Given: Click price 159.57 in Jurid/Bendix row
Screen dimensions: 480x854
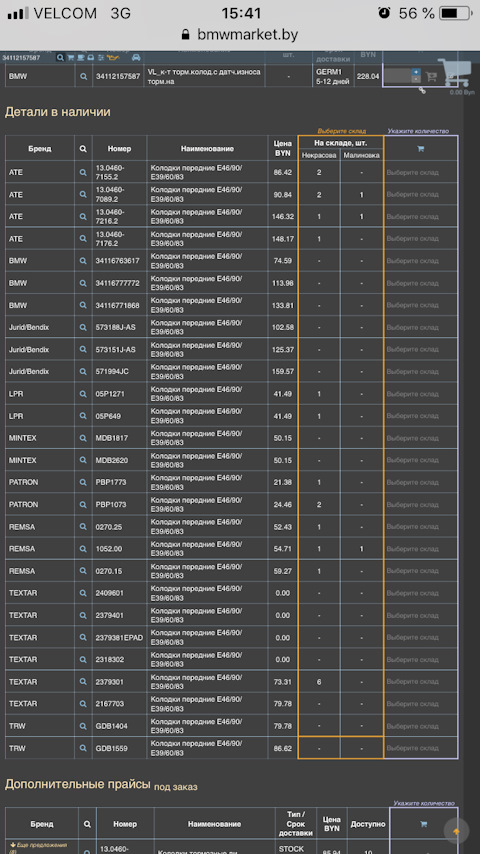Looking at the screenshot, I should click(283, 371).
